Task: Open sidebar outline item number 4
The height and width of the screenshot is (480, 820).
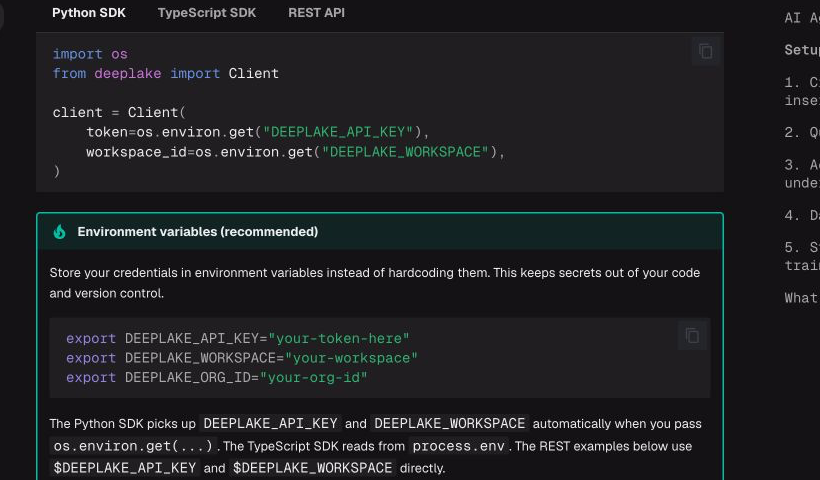Action: point(802,215)
